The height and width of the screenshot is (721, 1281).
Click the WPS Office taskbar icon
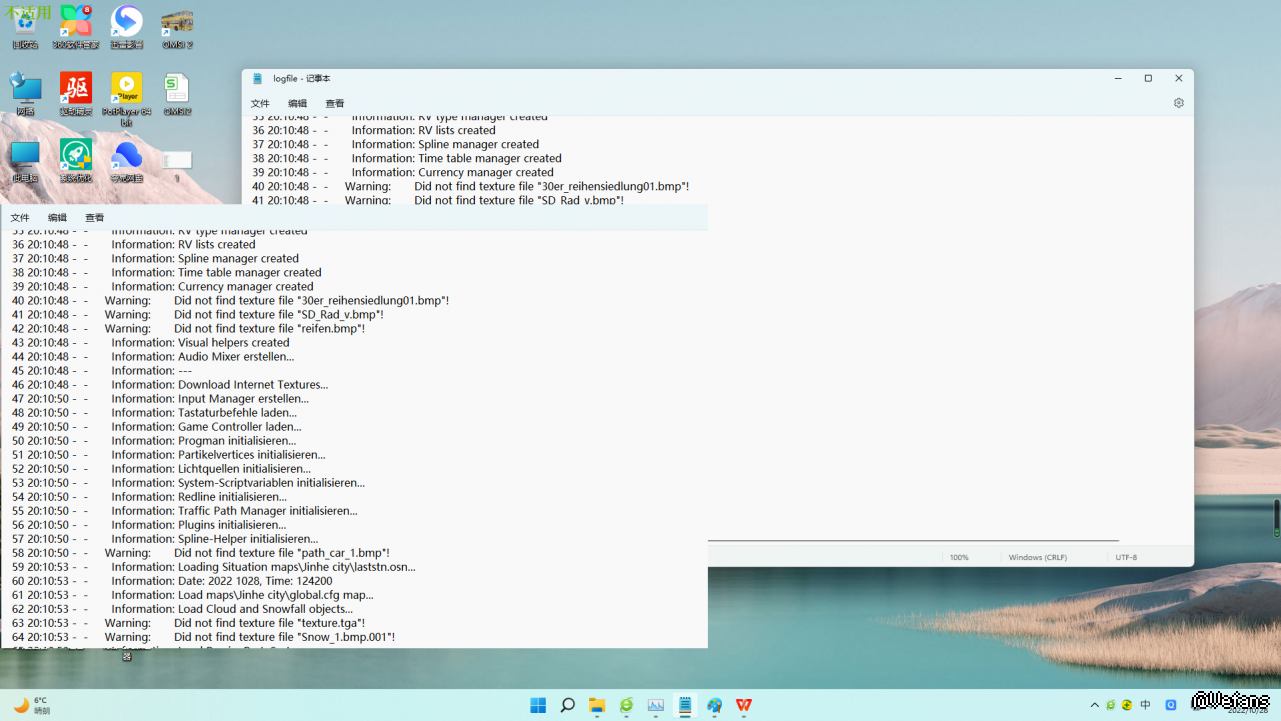coord(744,705)
